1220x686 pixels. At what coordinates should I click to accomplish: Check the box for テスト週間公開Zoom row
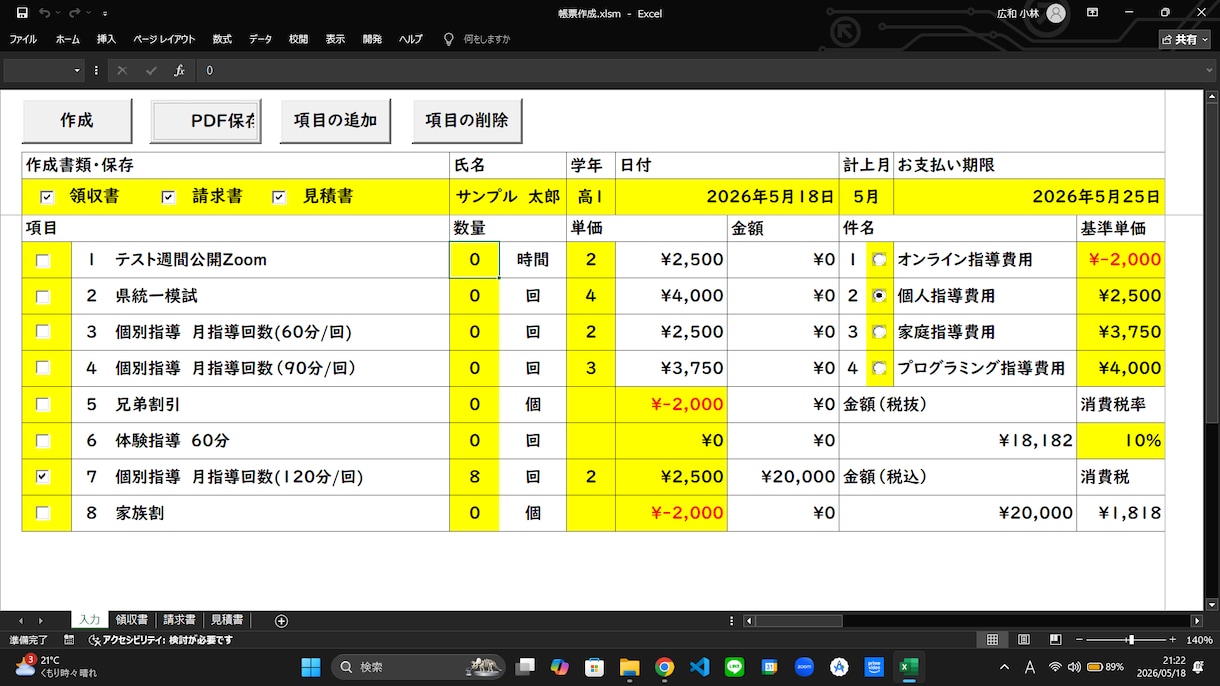[43, 260]
